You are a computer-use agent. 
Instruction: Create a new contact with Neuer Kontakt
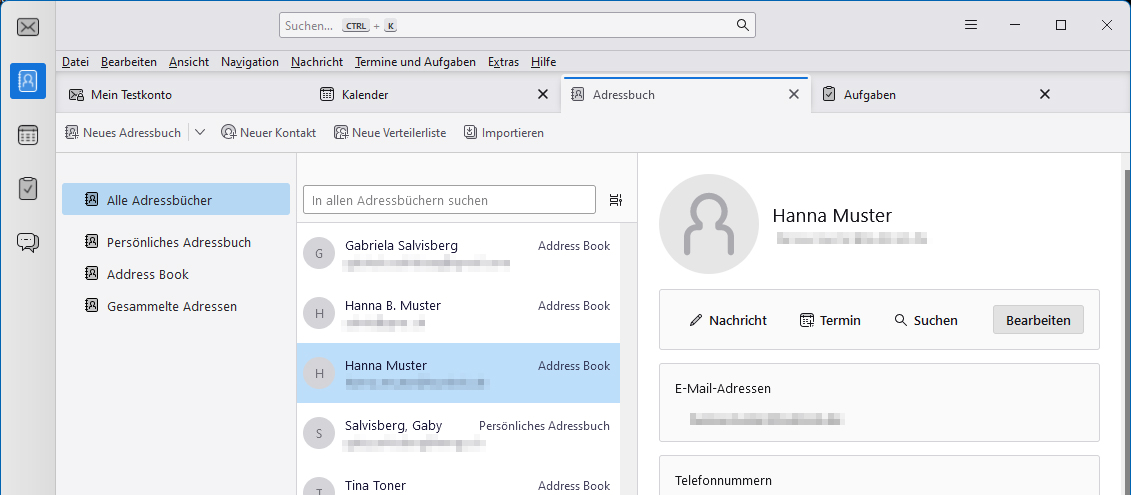(x=268, y=132)
